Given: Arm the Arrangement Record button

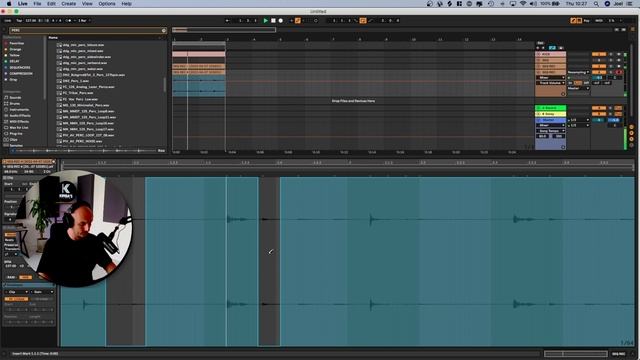Looking at the screenshot, I should [x=280, y=20].
